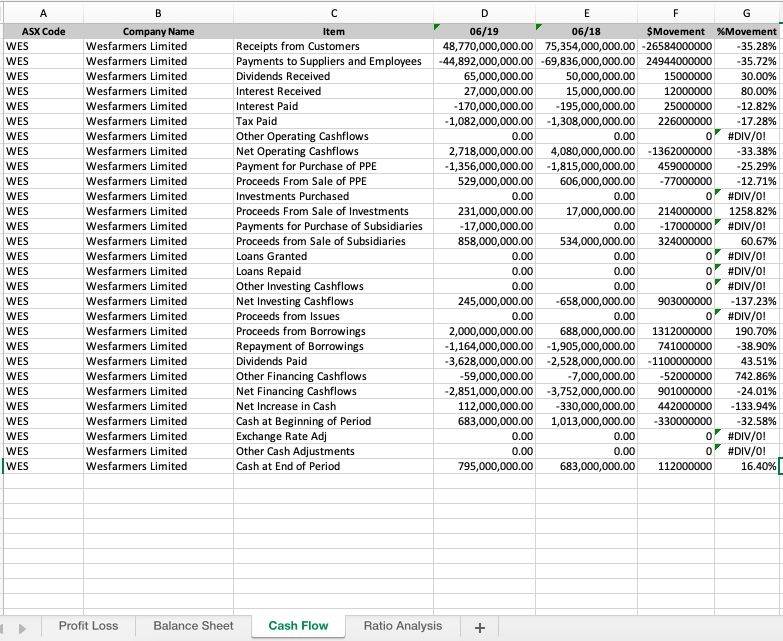Viewport: 783px width, 641px height.
Task: Select the Interest Paid cell
Action: coord(334,106)
